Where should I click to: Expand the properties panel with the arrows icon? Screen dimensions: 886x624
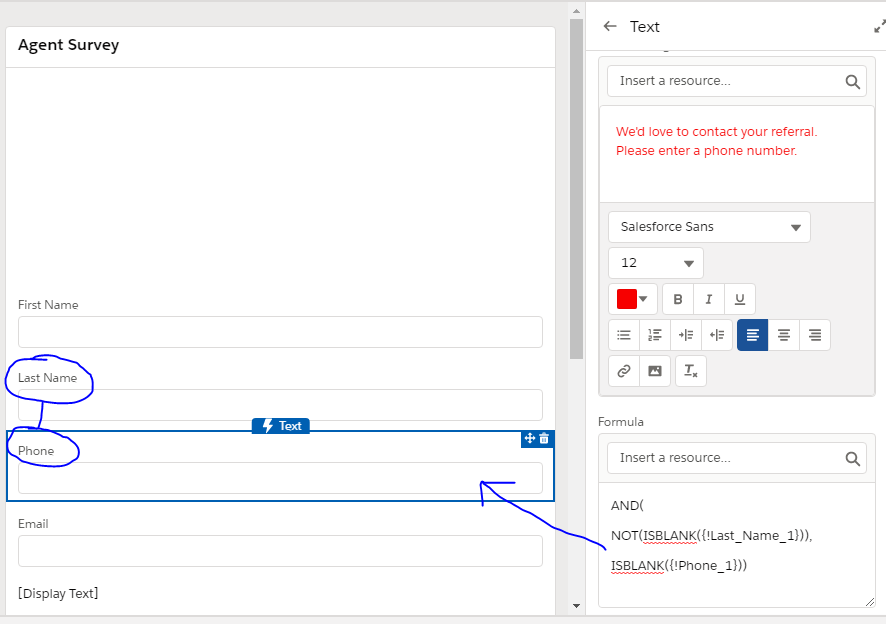[x=879, y=27]
